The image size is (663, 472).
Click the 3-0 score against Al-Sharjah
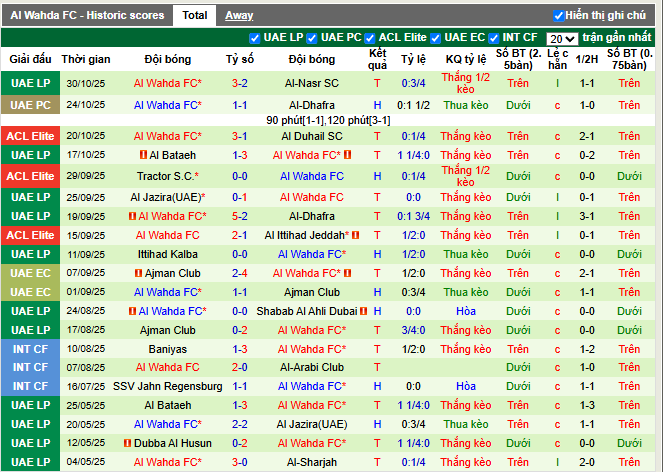[240, 462]
